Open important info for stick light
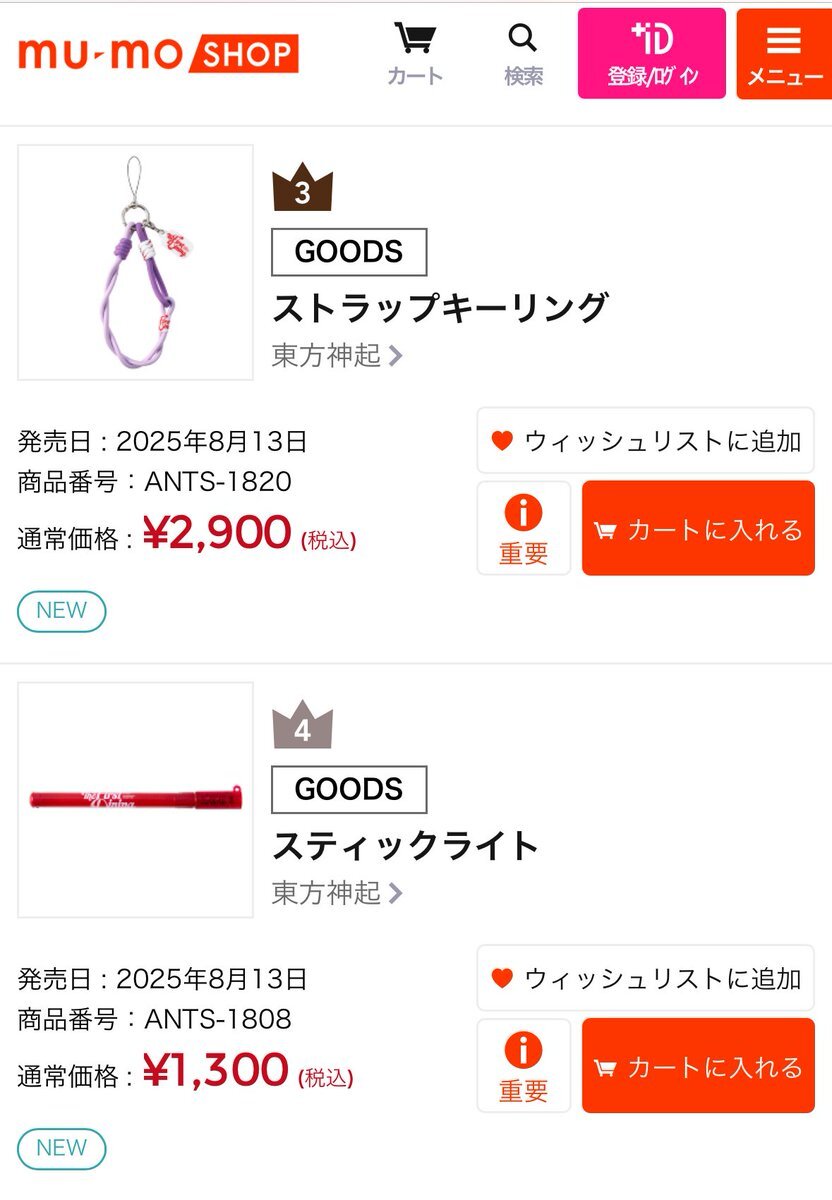The width and height of the screenshot is (832, 1200). (x=524, y=1066)
